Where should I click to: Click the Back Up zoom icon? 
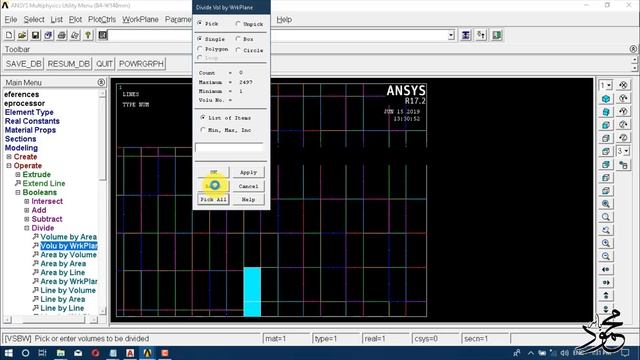point(606,230)
